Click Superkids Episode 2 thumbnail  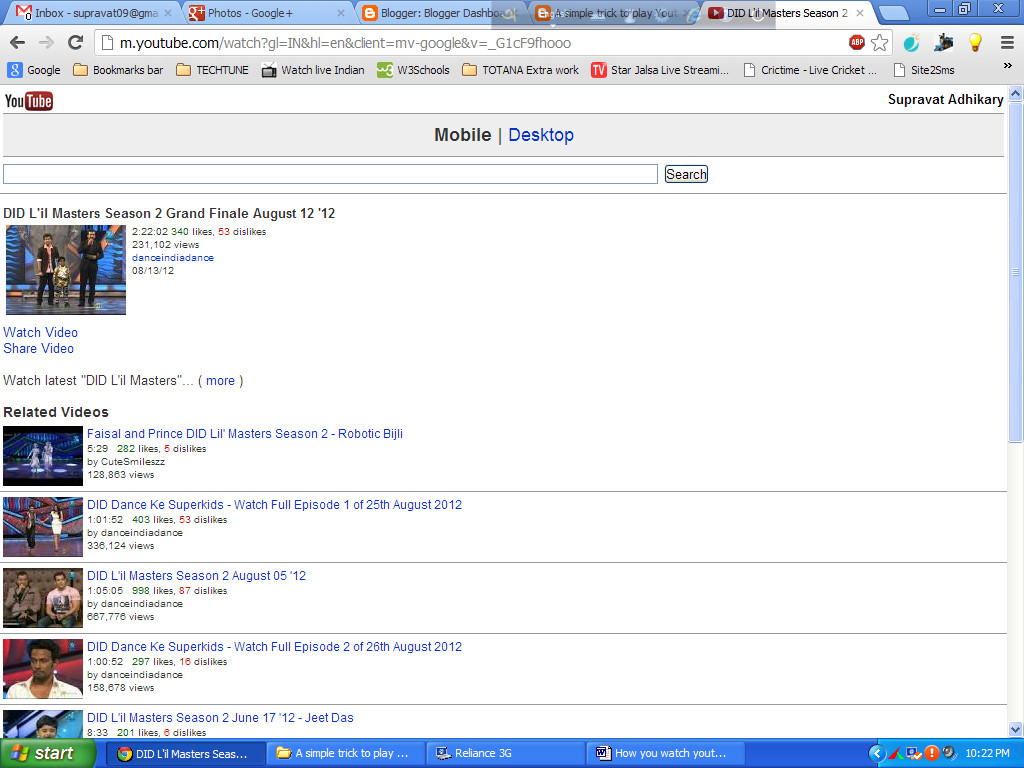43,669
